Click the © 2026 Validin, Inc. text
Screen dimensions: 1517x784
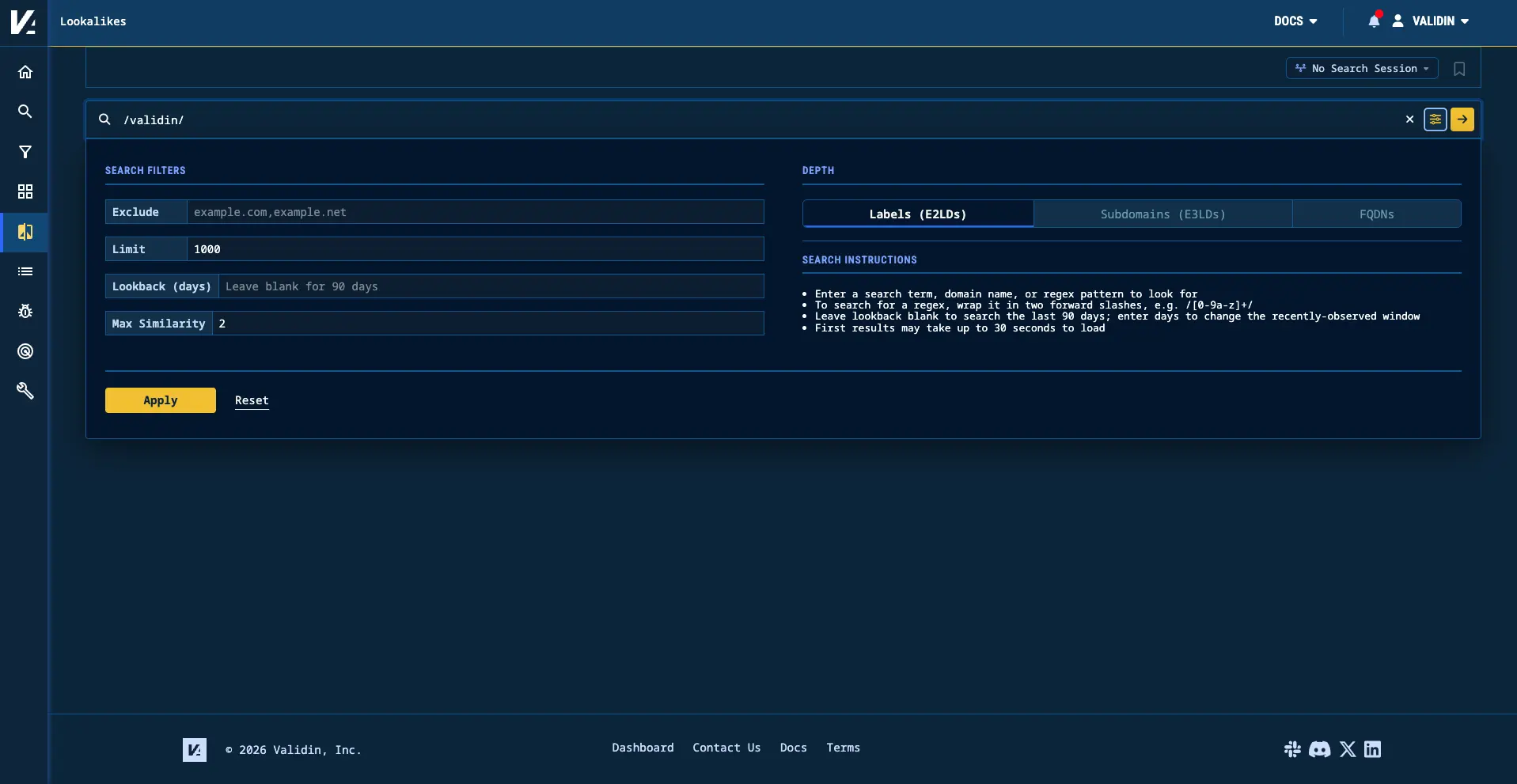pyautogui.click(x=293, y=750)
